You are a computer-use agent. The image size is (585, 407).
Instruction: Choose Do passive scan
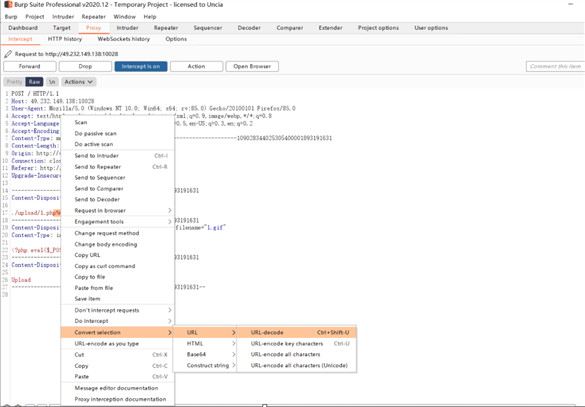[x=117, y=133]
